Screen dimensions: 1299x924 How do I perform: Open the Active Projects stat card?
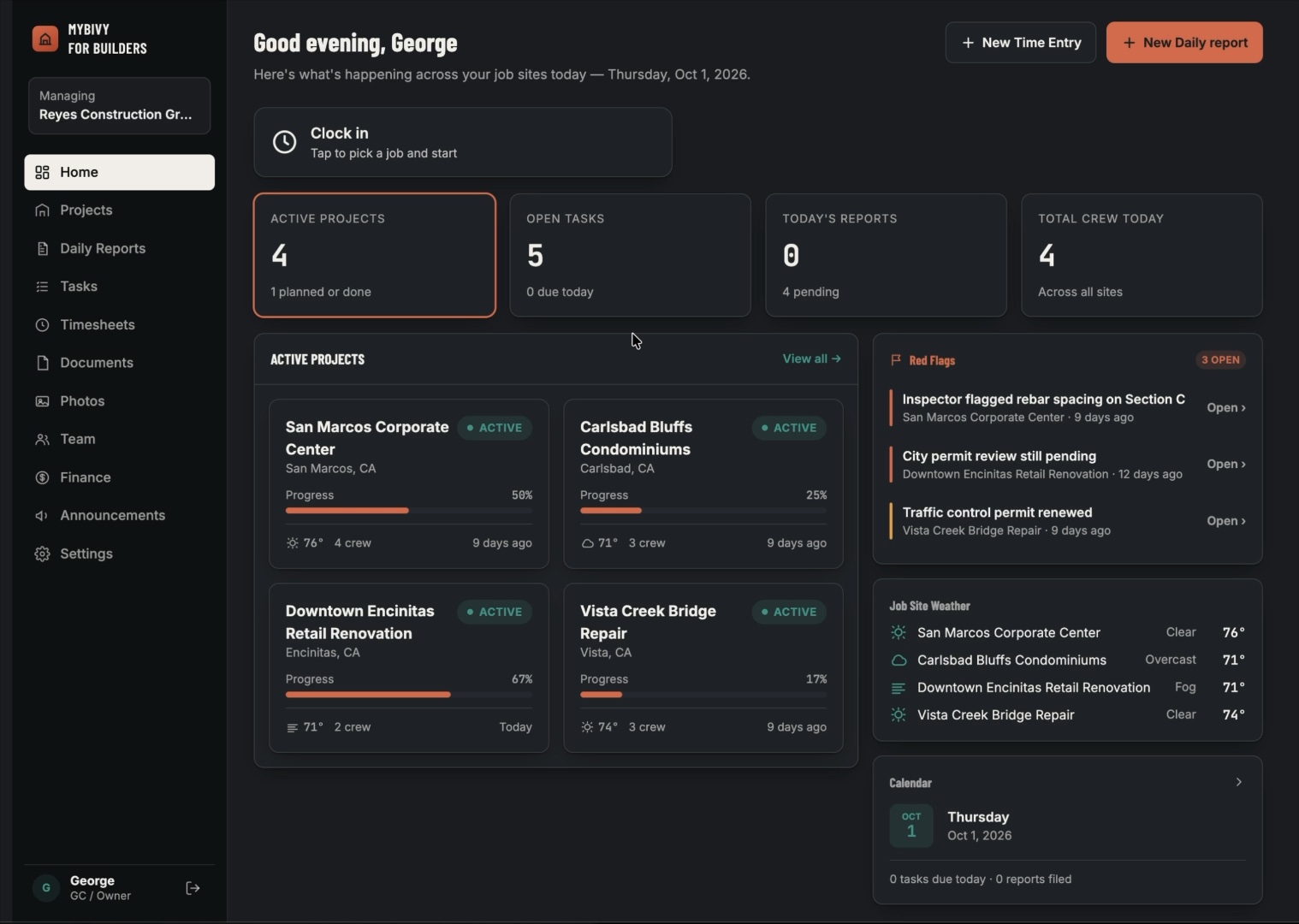click(375, 255)
